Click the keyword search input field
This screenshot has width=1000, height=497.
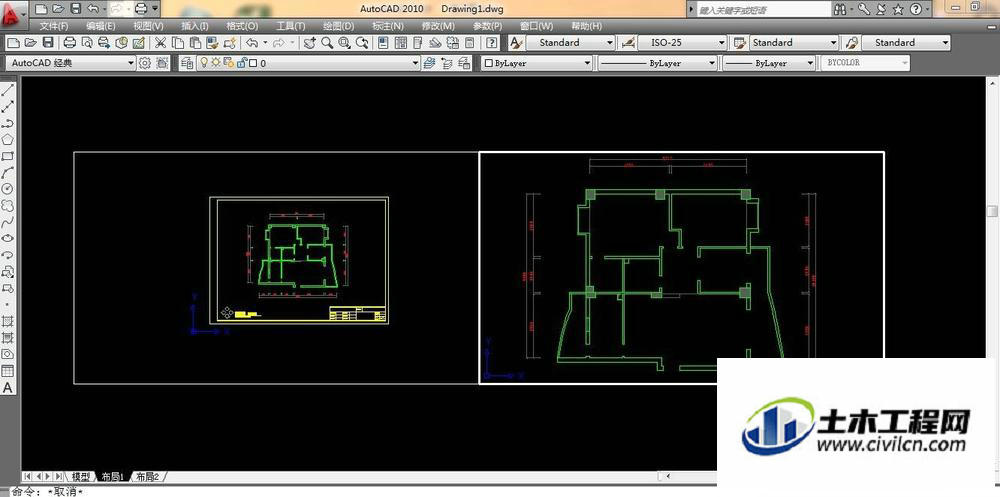[762, 10]
